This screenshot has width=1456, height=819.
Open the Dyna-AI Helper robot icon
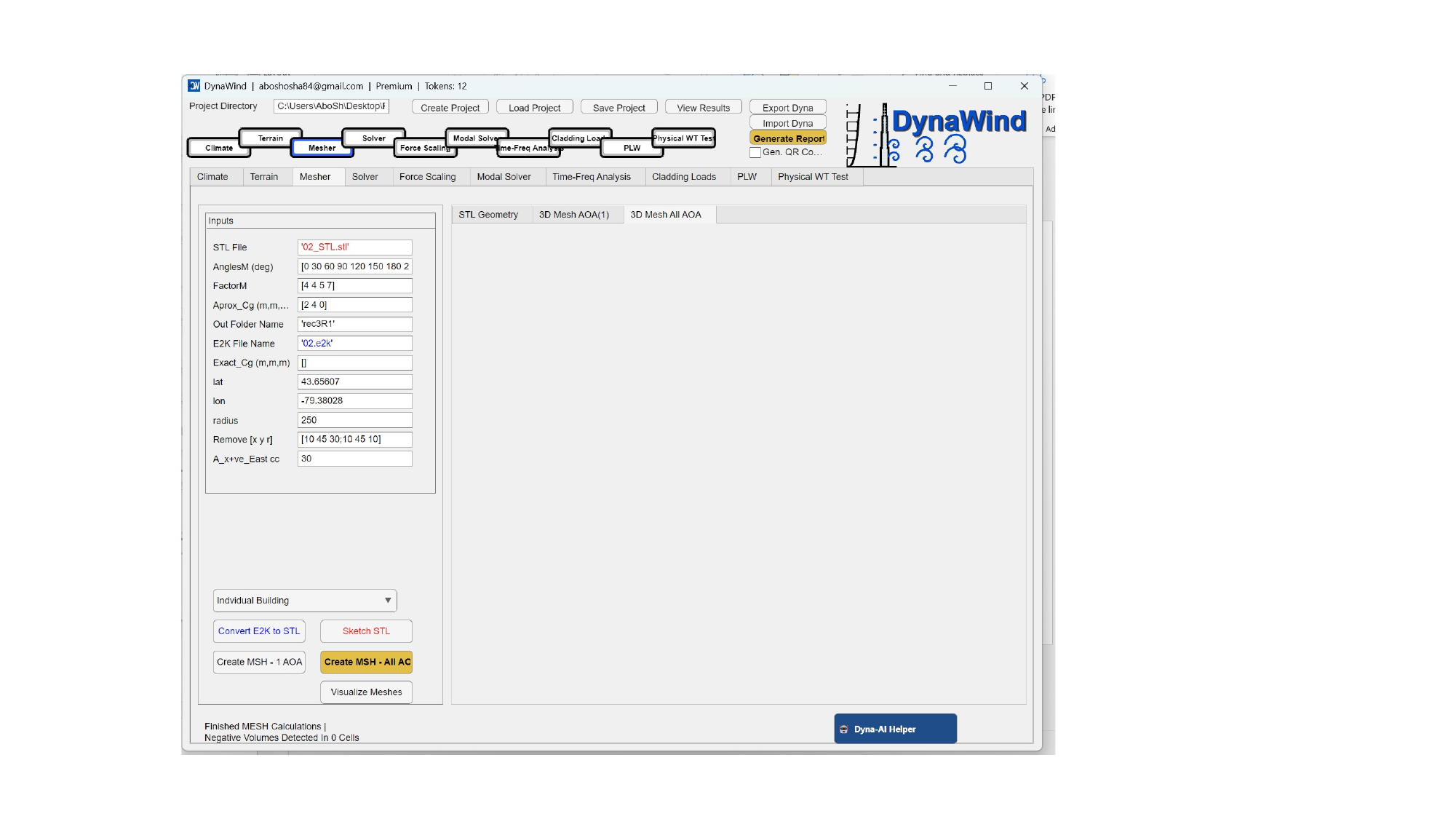(844, 729)
